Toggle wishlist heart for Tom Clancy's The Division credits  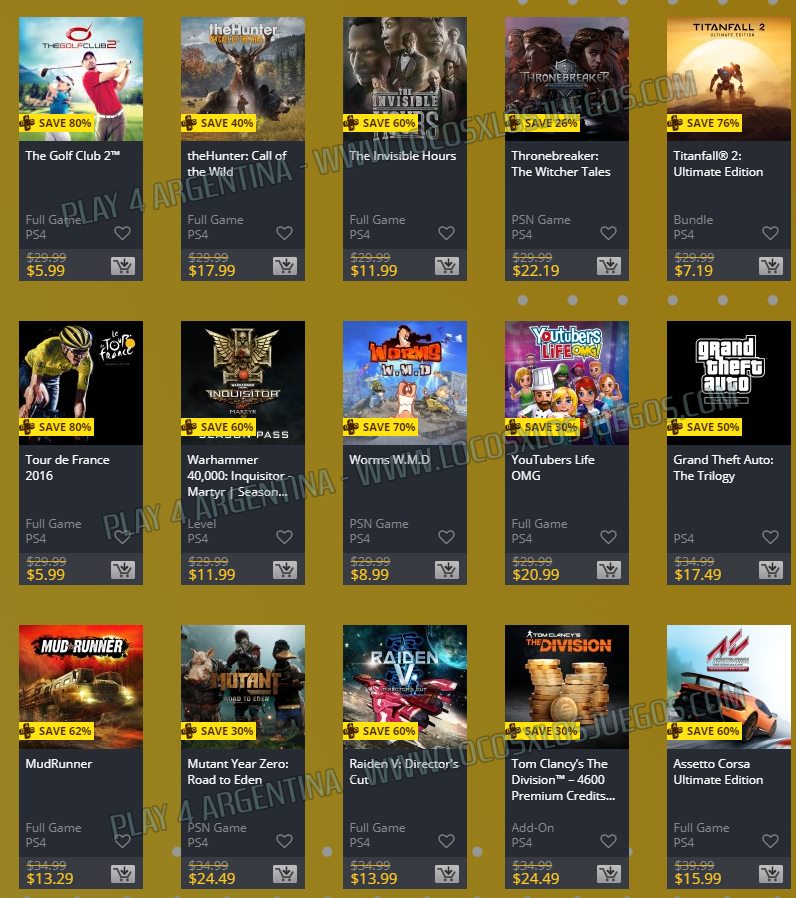(609, 841)
